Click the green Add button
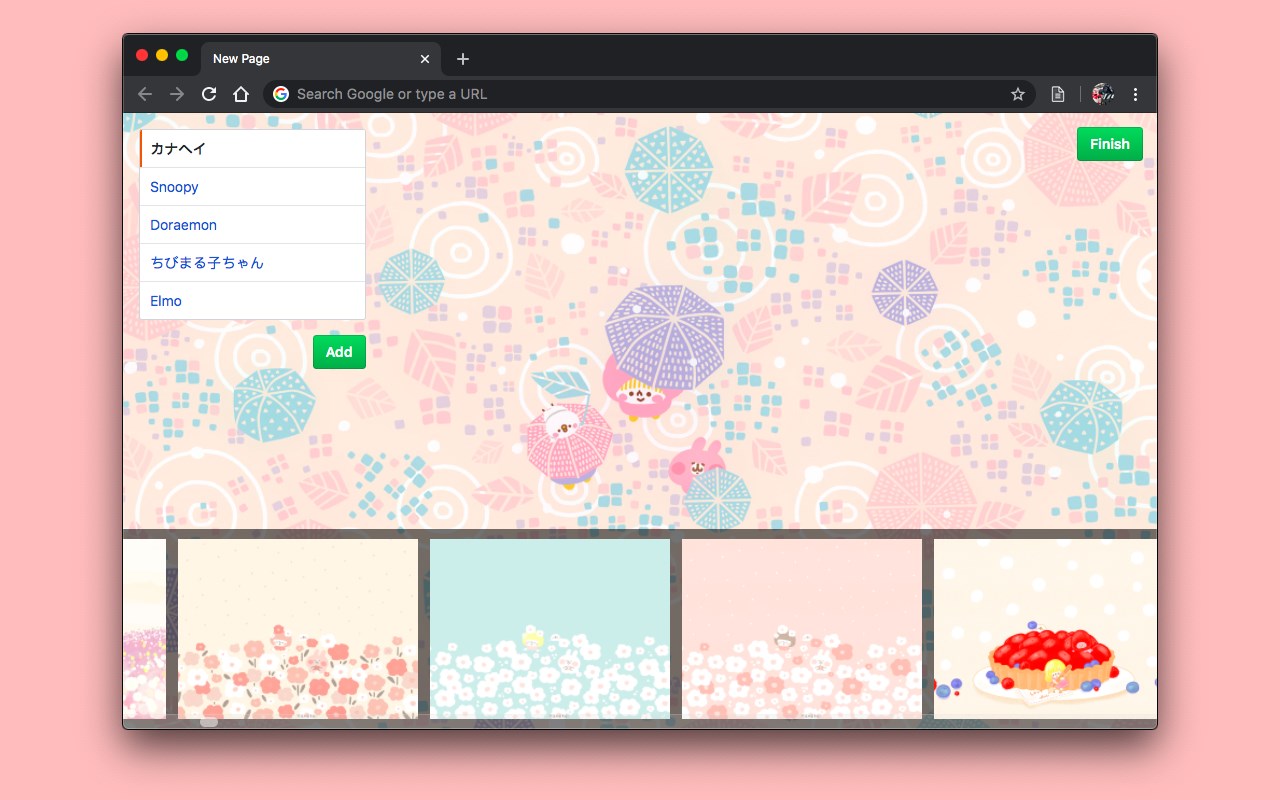The image size is (1280, 800). click(339, 352)
